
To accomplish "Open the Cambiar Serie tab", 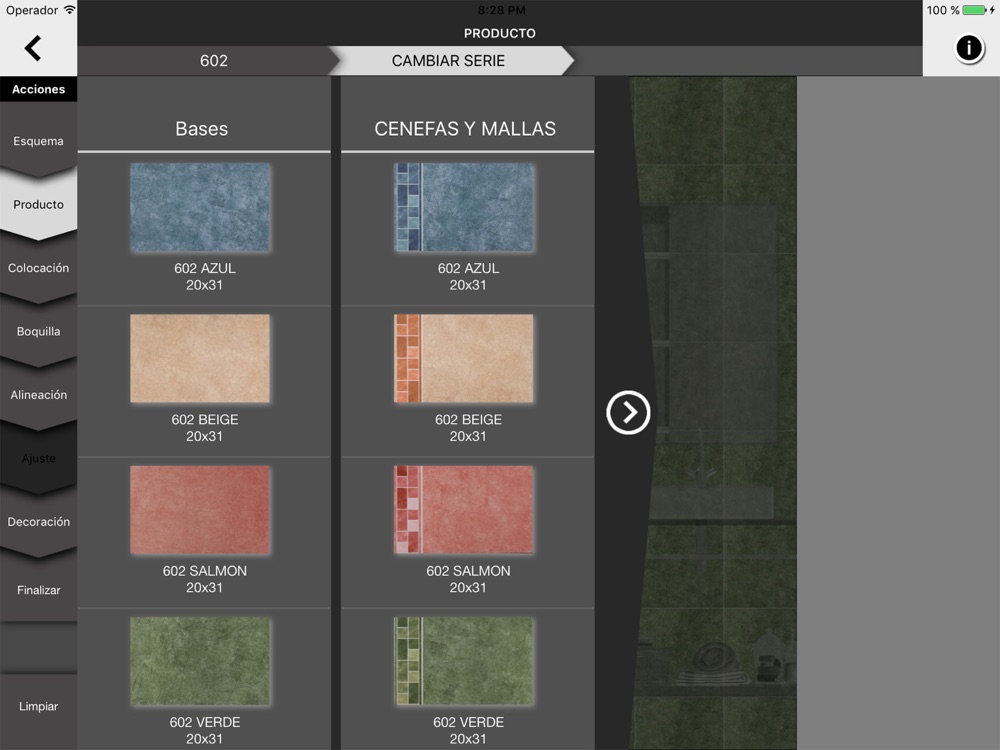I will click(x=448, y=61).
